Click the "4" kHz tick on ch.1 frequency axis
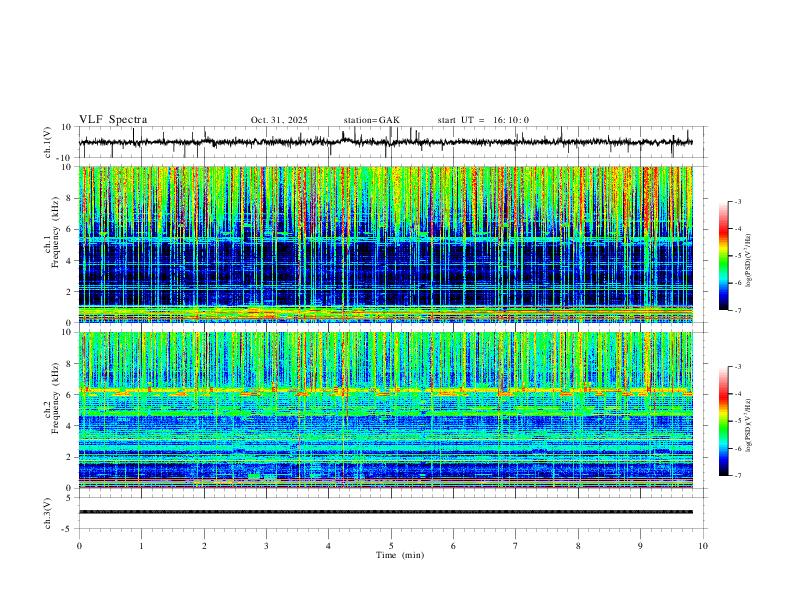The width and height of the screenshot is (792, 612). click(x=71, y=261)
